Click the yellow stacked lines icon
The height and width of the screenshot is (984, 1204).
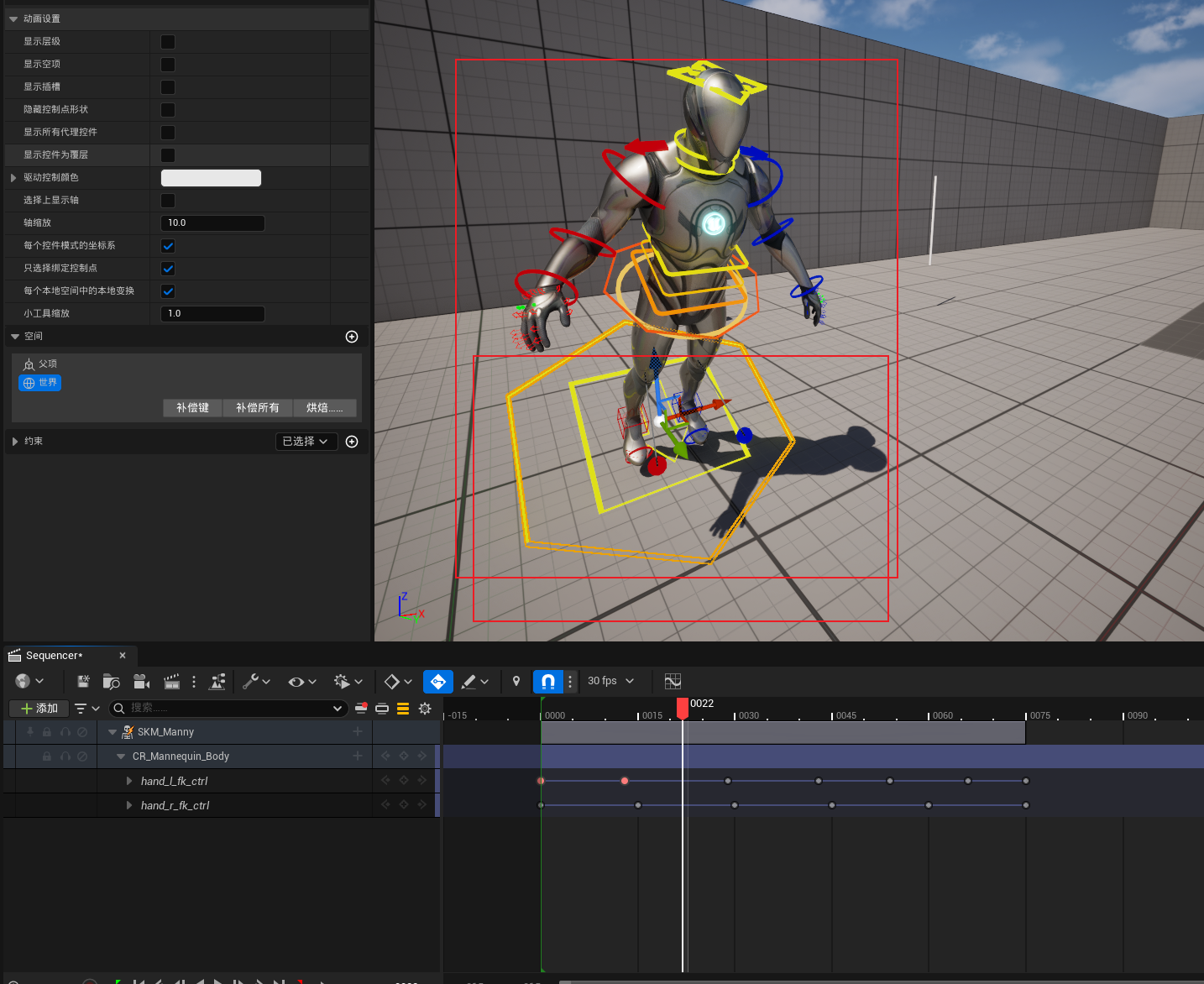(403, 709)
